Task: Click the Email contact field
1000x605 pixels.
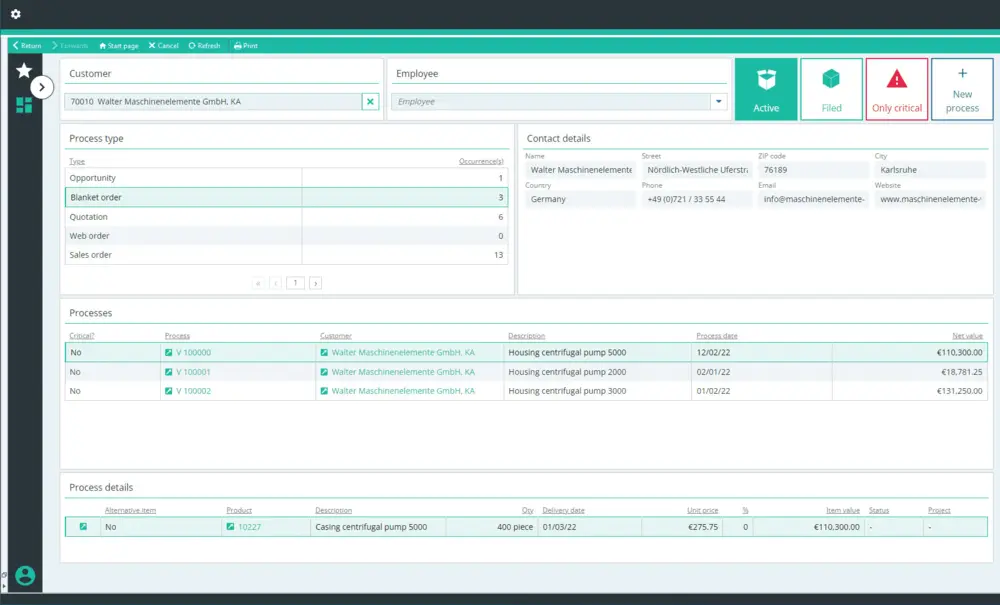Action: [813, 199]
